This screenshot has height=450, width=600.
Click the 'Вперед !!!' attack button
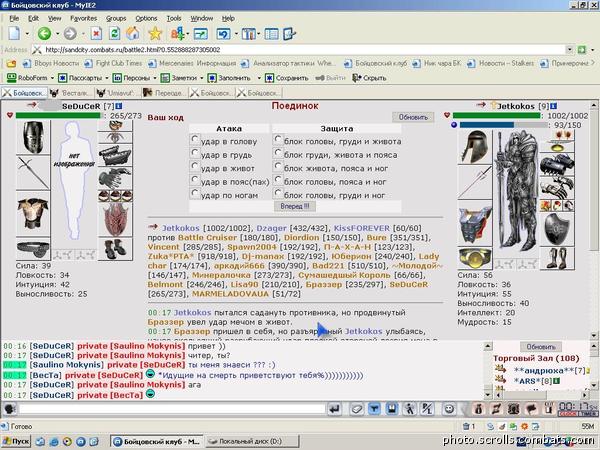point(295,206)
